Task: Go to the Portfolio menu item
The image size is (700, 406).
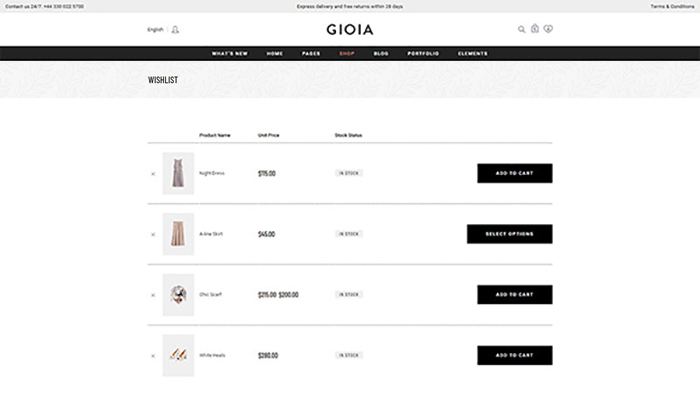Action: (423, 53)
